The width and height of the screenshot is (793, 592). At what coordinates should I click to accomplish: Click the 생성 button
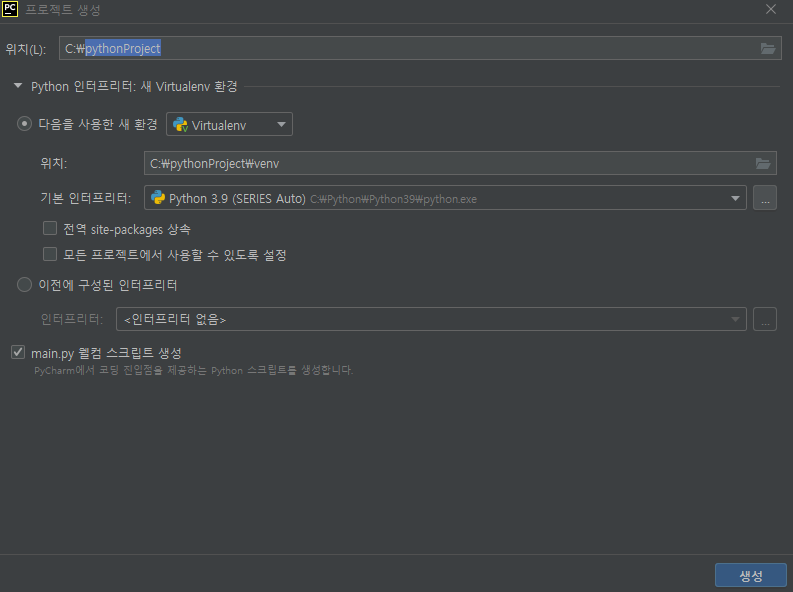point(751,575)
